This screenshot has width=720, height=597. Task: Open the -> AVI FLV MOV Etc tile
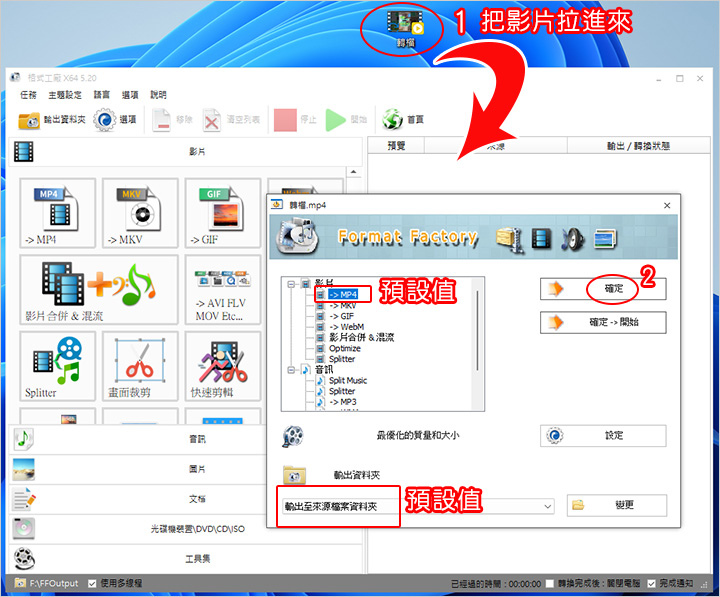coord(223,290)
